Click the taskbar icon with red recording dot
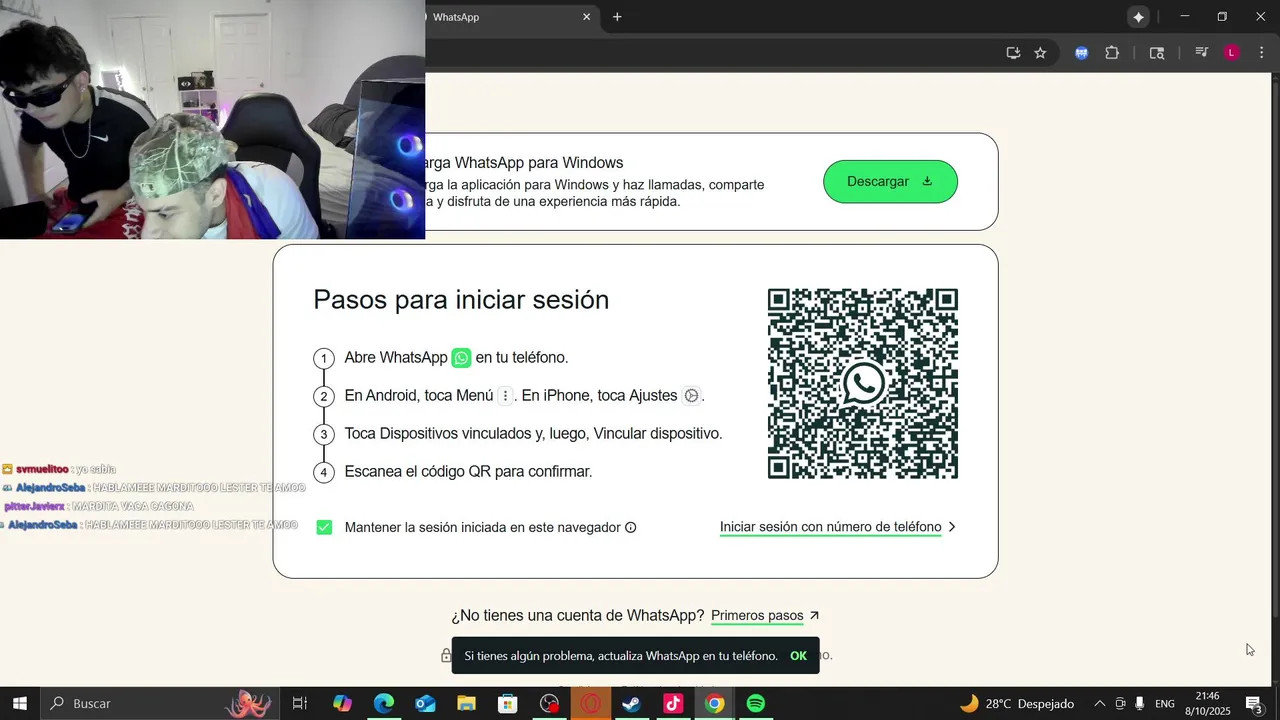The width and height of the screenshot is (1280, 720). click(x=549, y=704)
